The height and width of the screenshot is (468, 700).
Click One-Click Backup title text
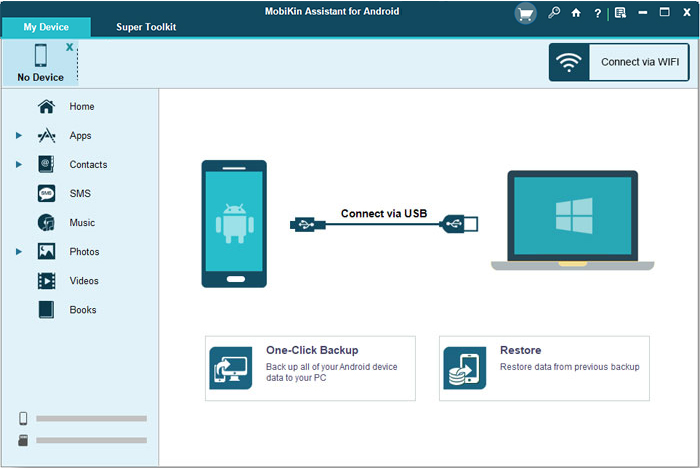(x=312, y=350)
